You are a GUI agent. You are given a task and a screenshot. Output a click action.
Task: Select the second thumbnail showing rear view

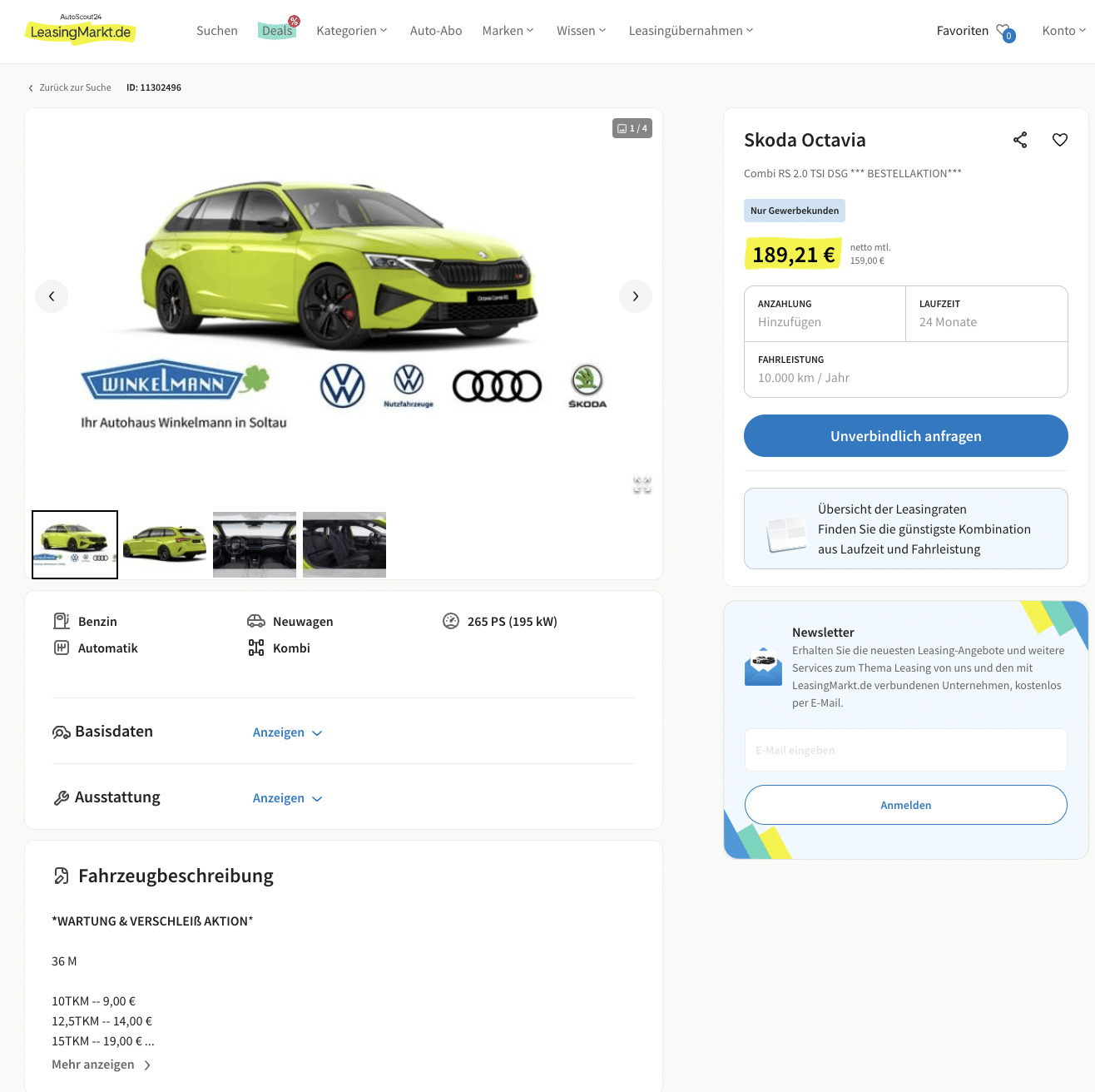[x=165, y=545]
